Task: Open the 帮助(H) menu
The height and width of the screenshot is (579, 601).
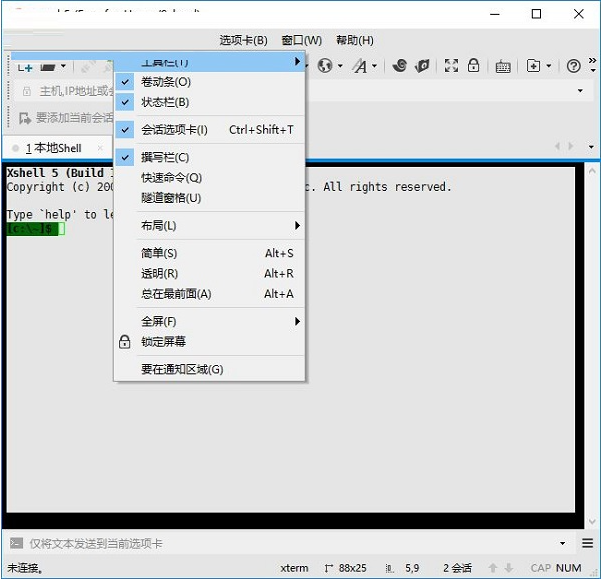Action: (x=355, y=40)
